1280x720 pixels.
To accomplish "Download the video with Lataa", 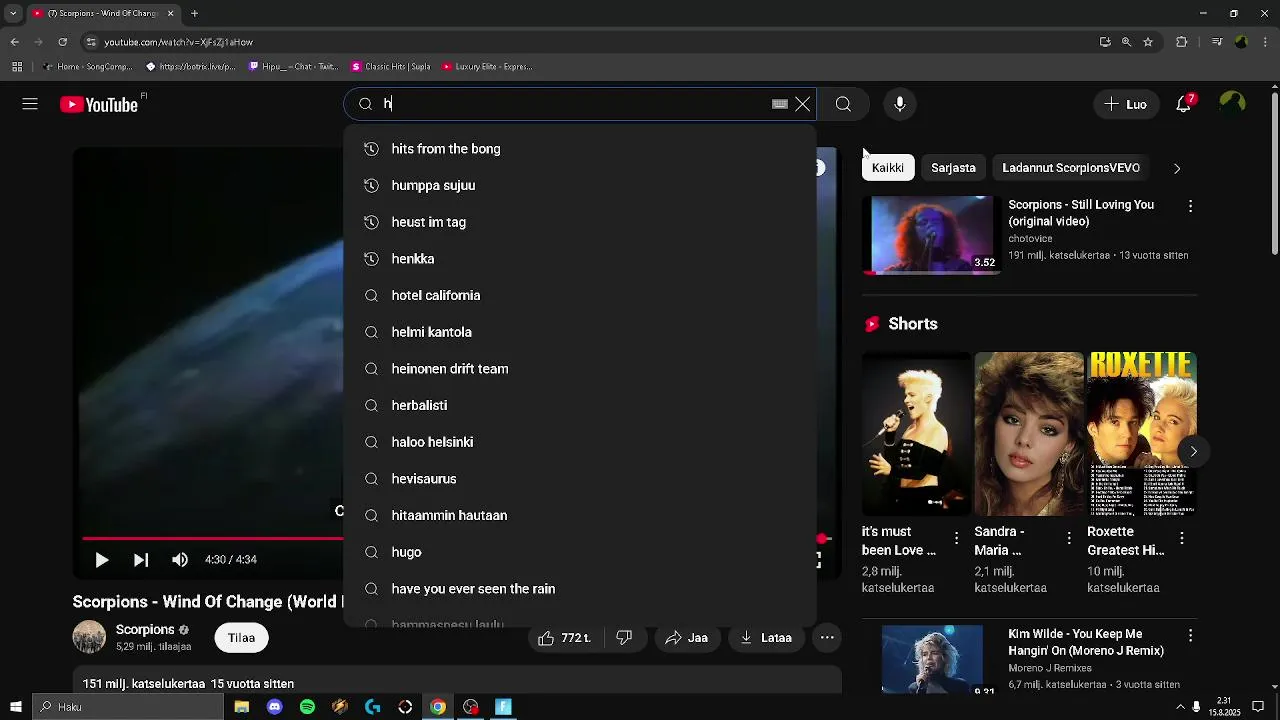I will click(x=767, y=638).
